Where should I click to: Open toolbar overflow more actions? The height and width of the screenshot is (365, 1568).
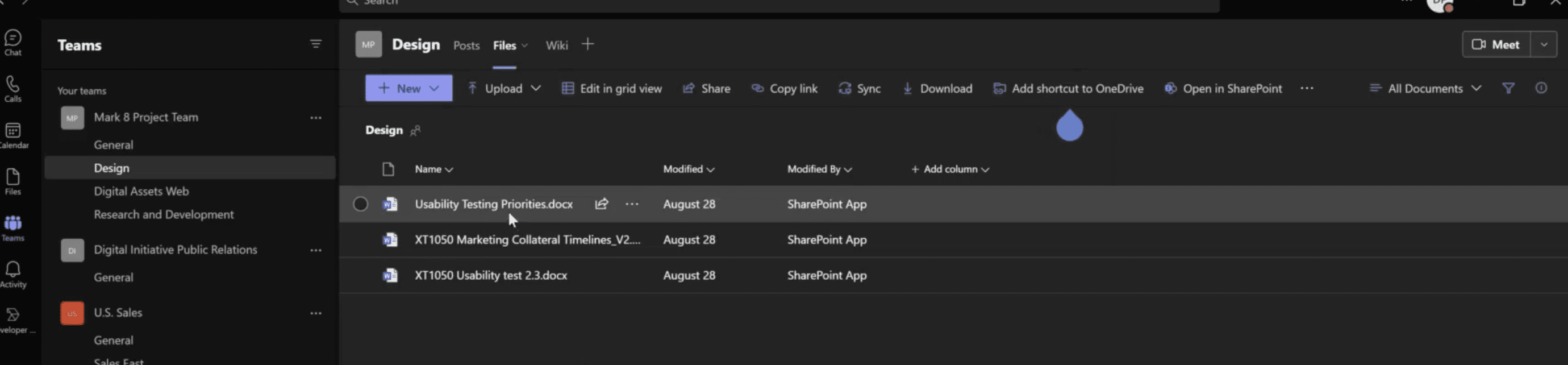1306,88
